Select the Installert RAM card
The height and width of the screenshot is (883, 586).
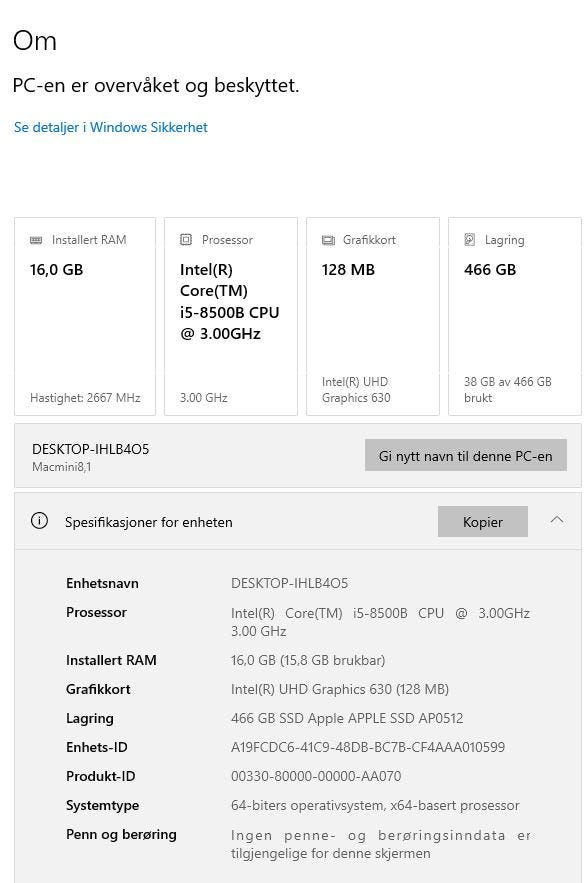pyautogui.click(x=85, y=316)
